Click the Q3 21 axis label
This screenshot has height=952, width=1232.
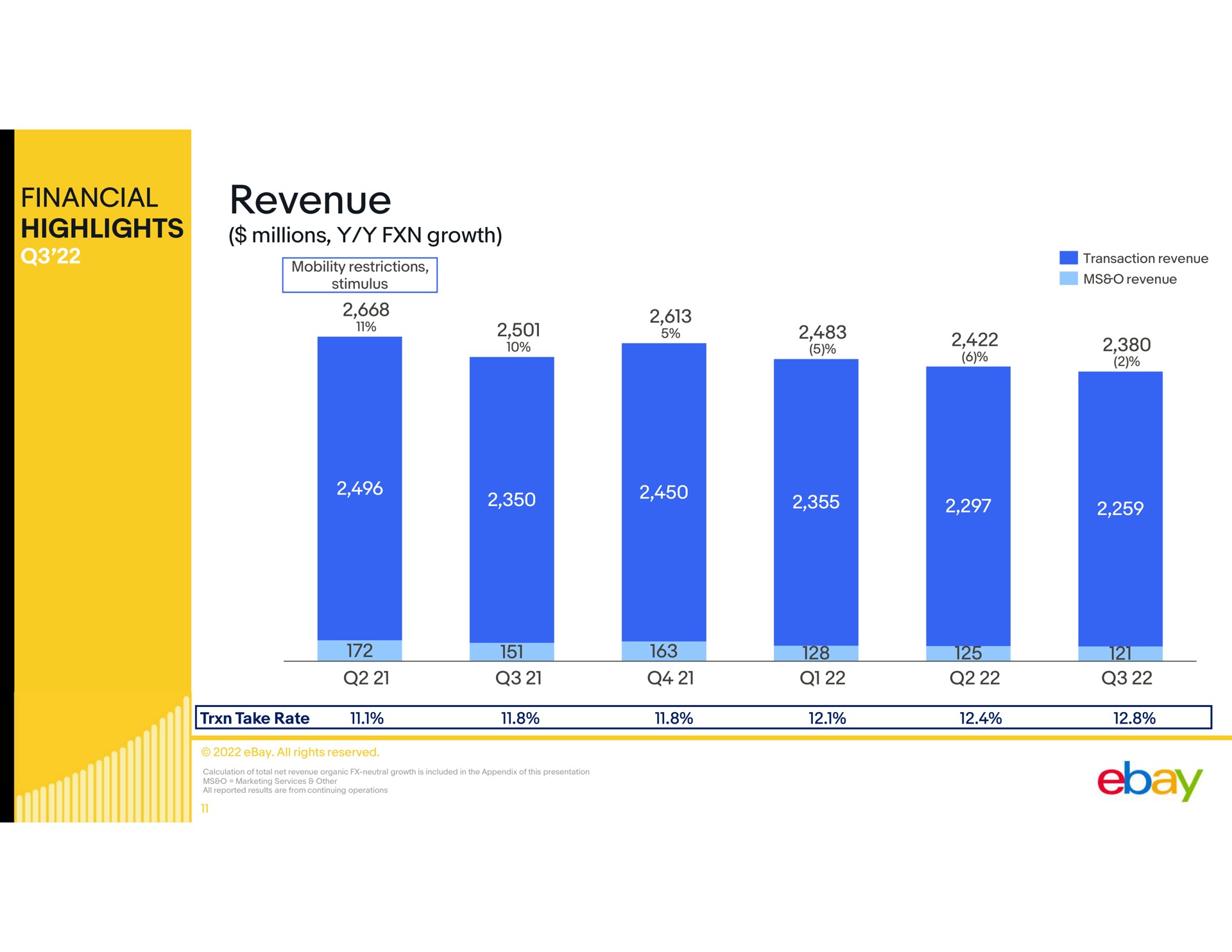(x=518, y=678)
